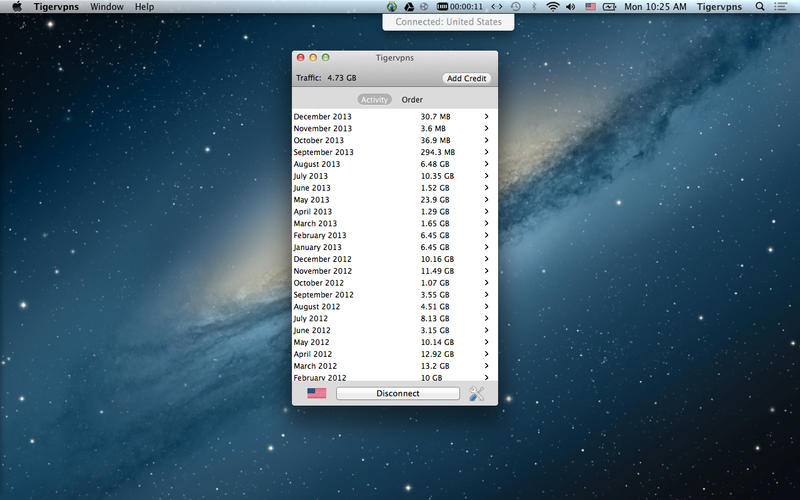Expand July 2013 activity details
The image size is (800, 500).
point(486,176)
